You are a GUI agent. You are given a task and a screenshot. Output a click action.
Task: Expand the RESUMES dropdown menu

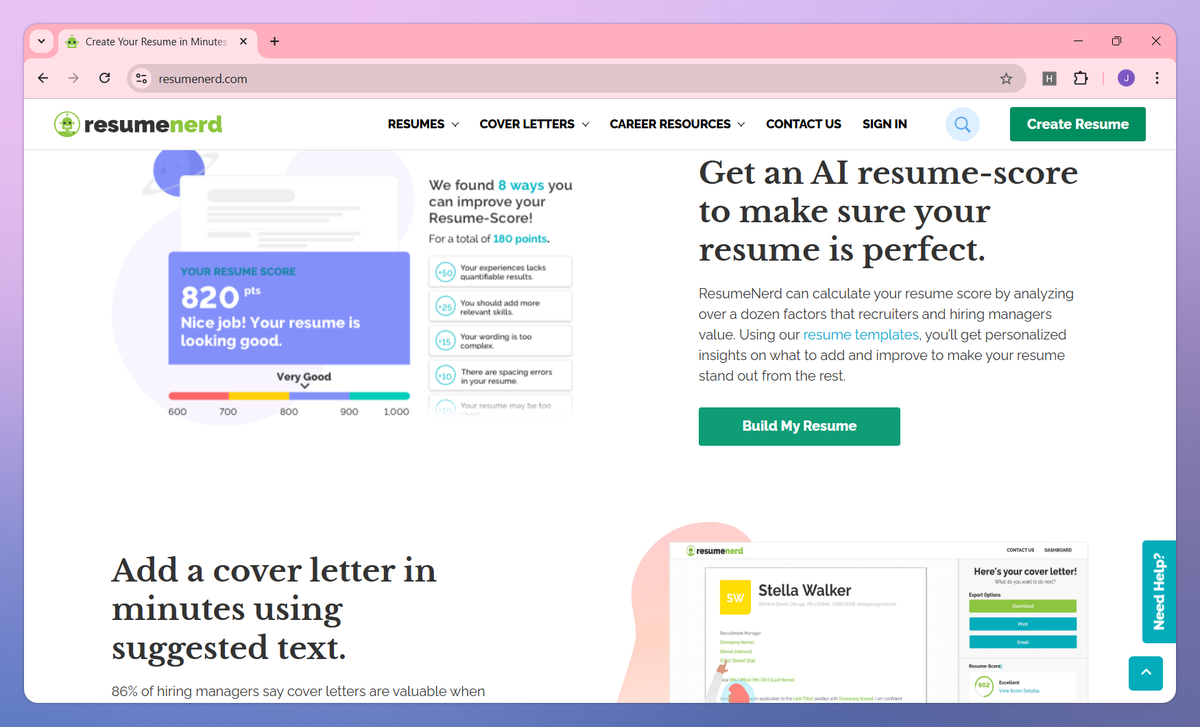(x=423, y=124)
